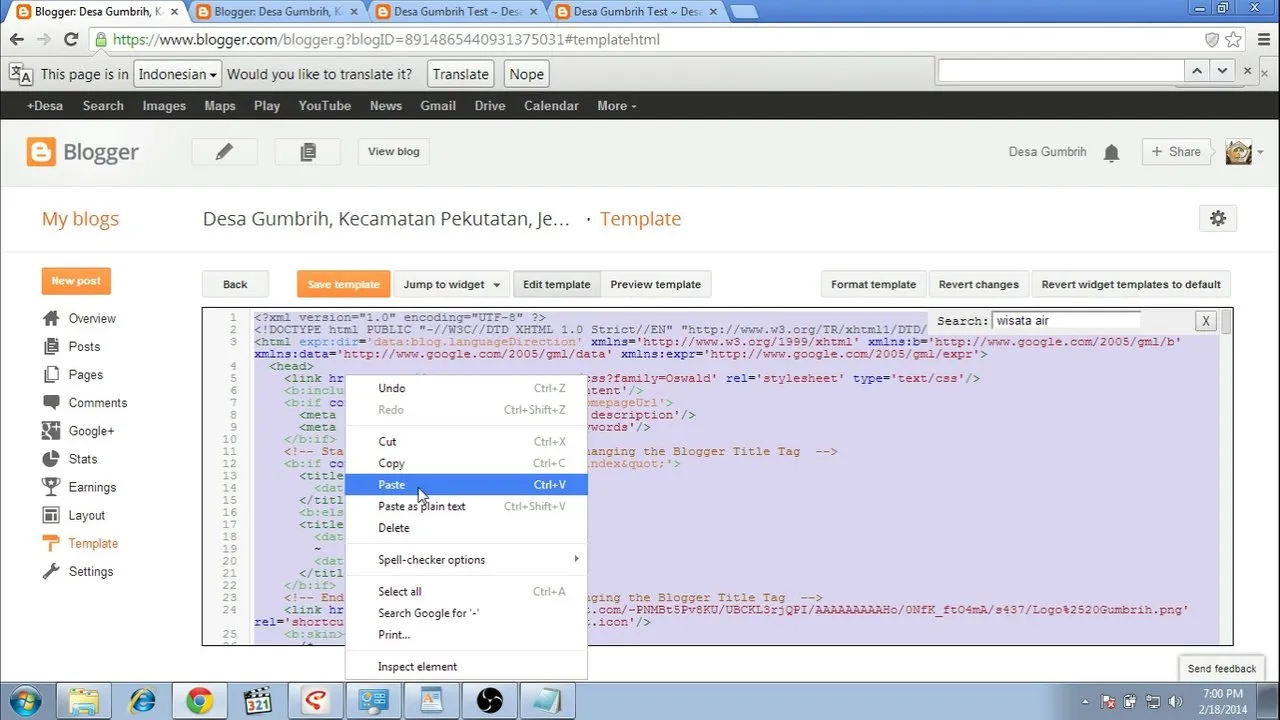This screenshot has height=720, width=1280.
Task: Open the posts list icon button
Action: coord(308,152)
